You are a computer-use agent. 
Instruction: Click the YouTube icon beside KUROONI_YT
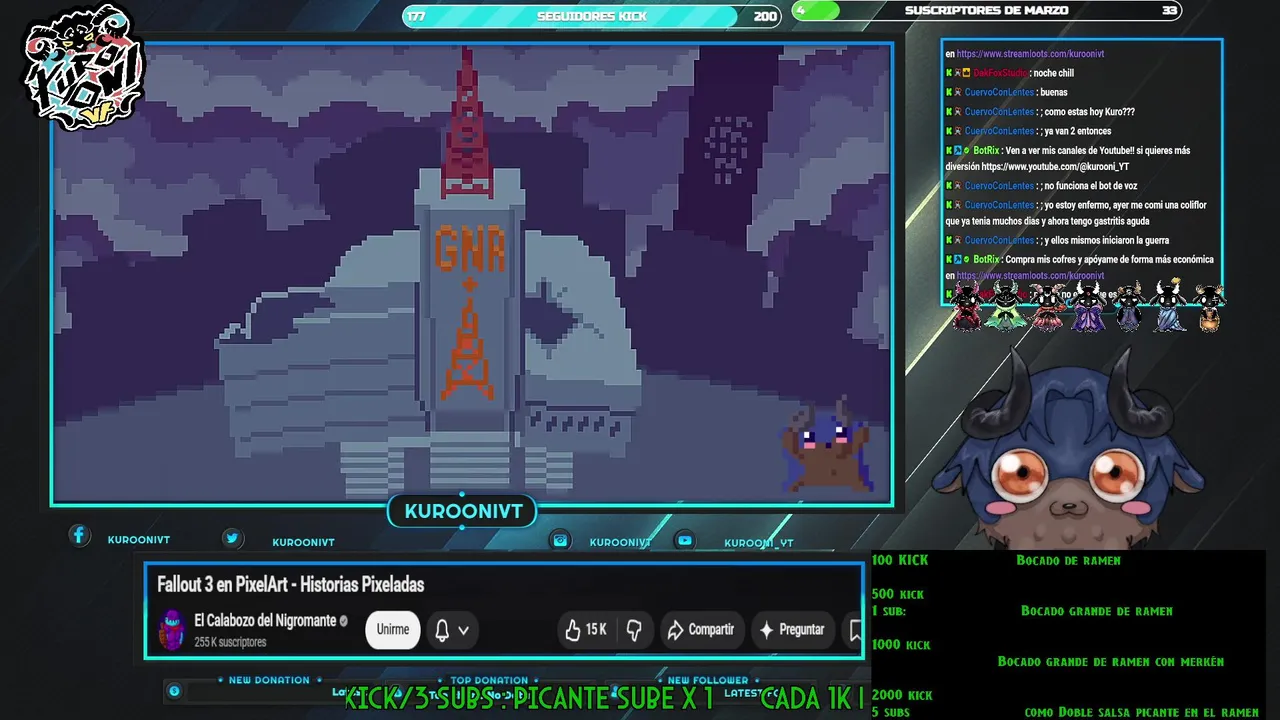pos(685,540)
